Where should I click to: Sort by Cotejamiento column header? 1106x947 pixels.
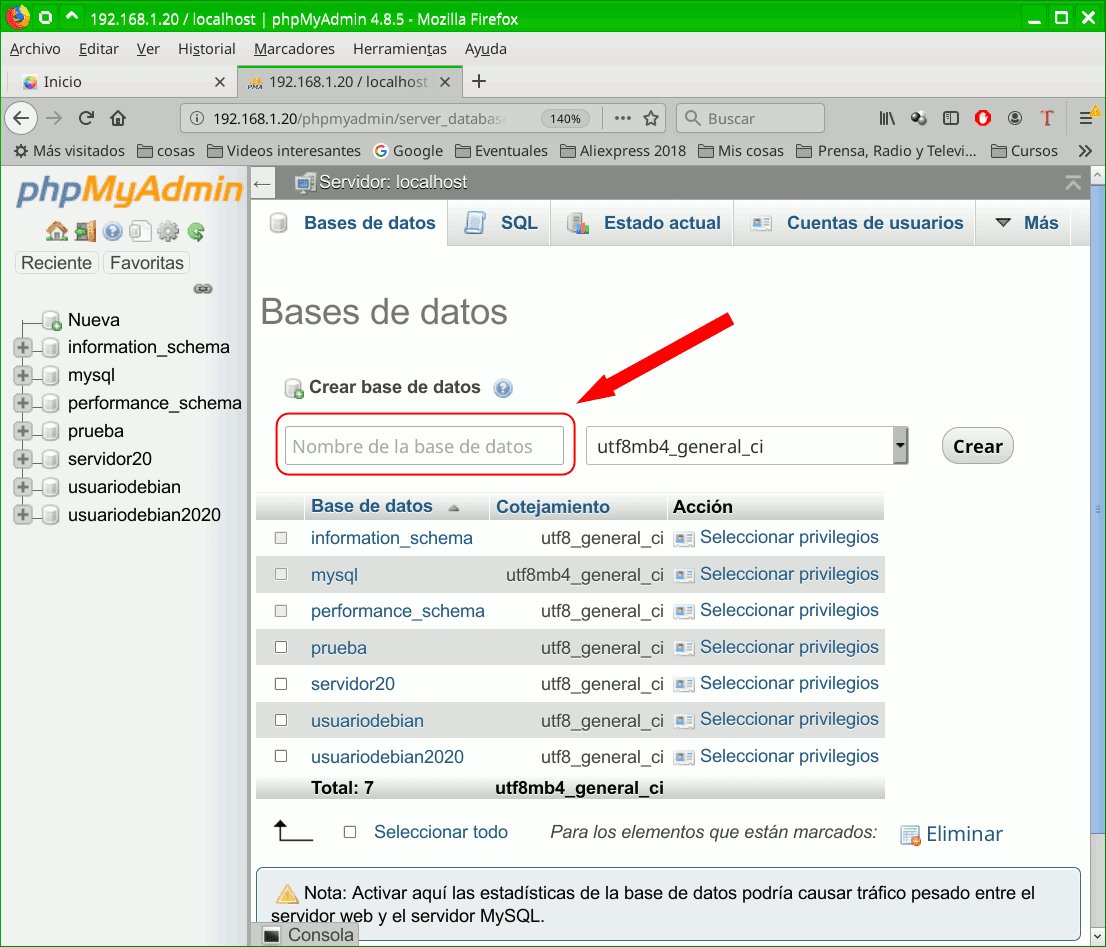(552, 507)
